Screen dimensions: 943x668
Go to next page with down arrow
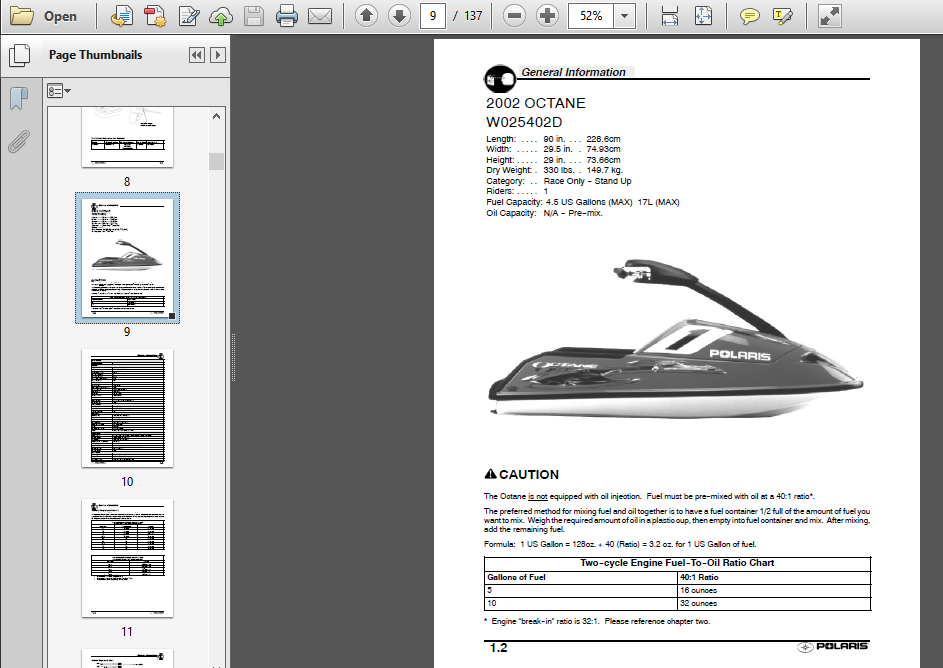pyautogui.click(x=399, y=16)
